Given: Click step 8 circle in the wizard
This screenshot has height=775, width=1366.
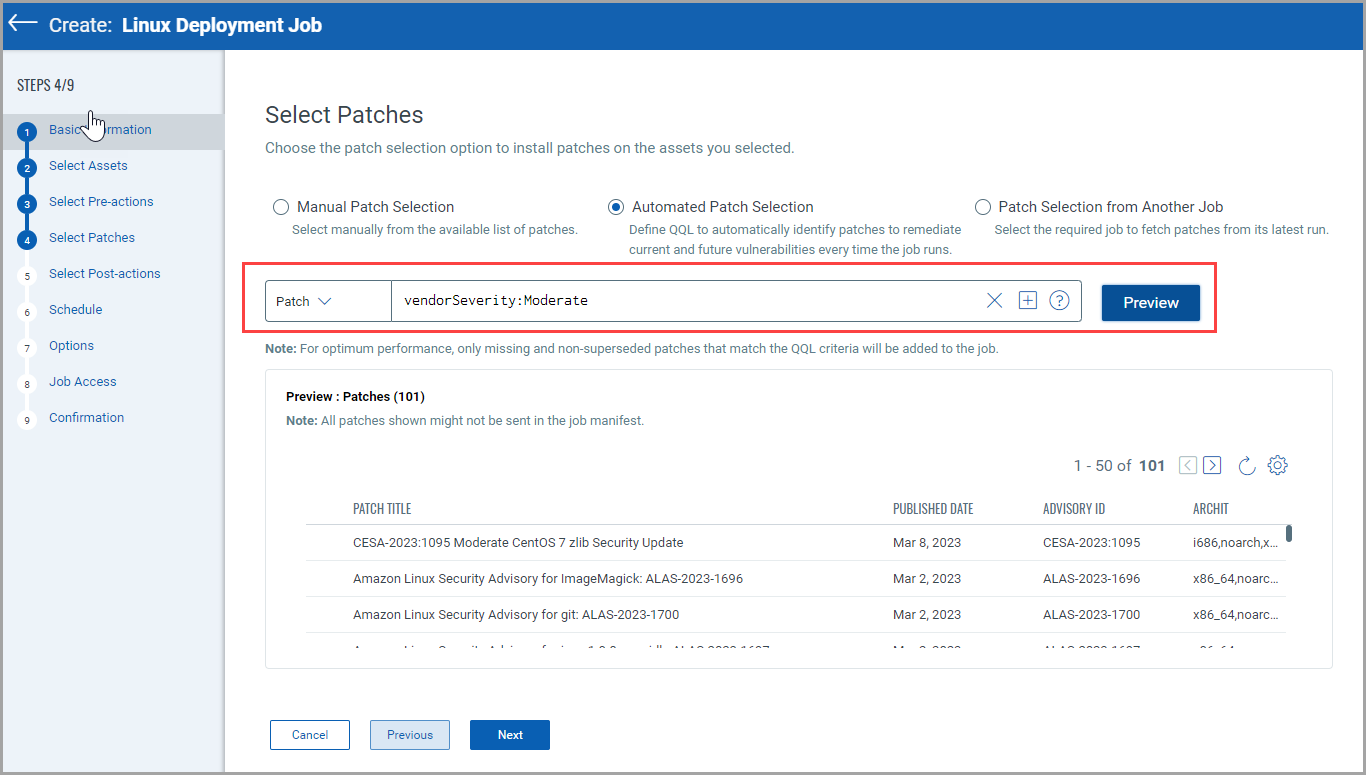Looking at the screenshot, I should point(27,384).
